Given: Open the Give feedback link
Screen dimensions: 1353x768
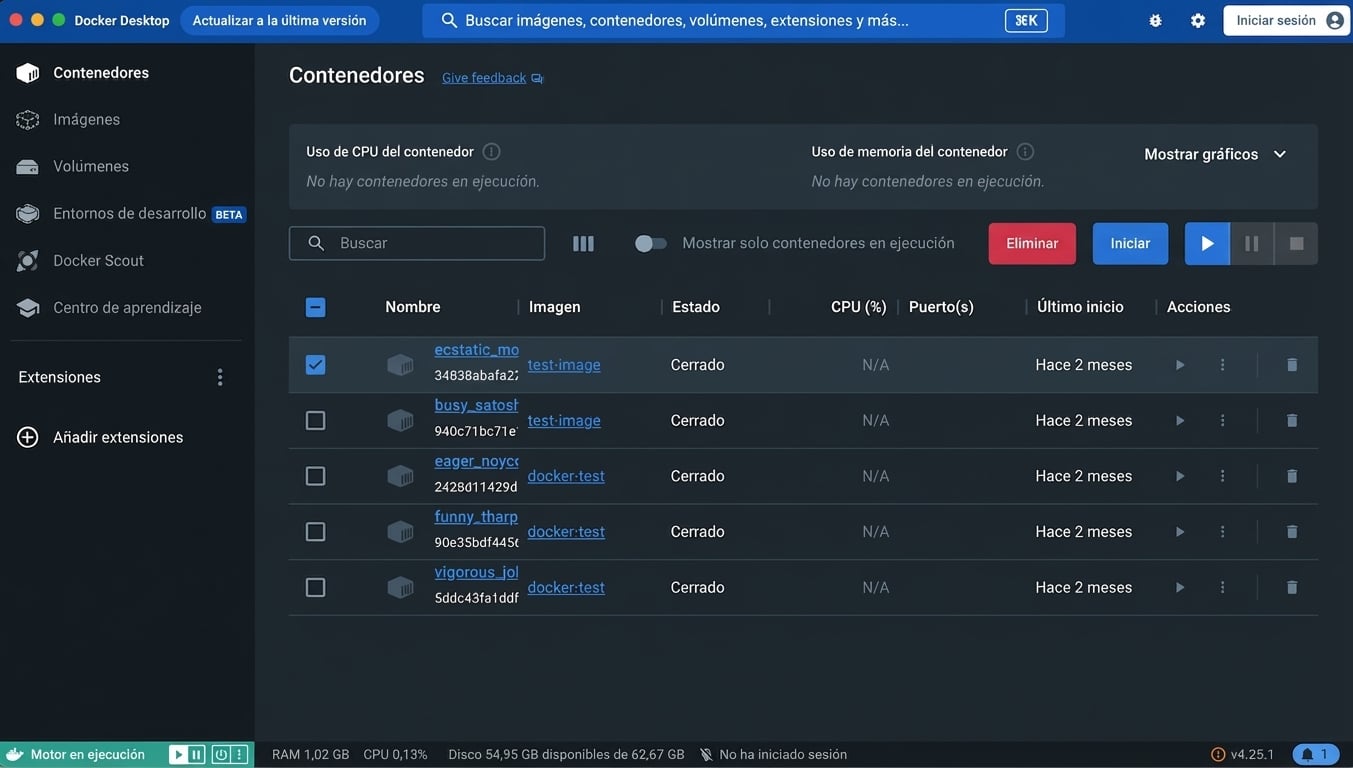Looking at the screenshot, I should (x=492, y=78).
